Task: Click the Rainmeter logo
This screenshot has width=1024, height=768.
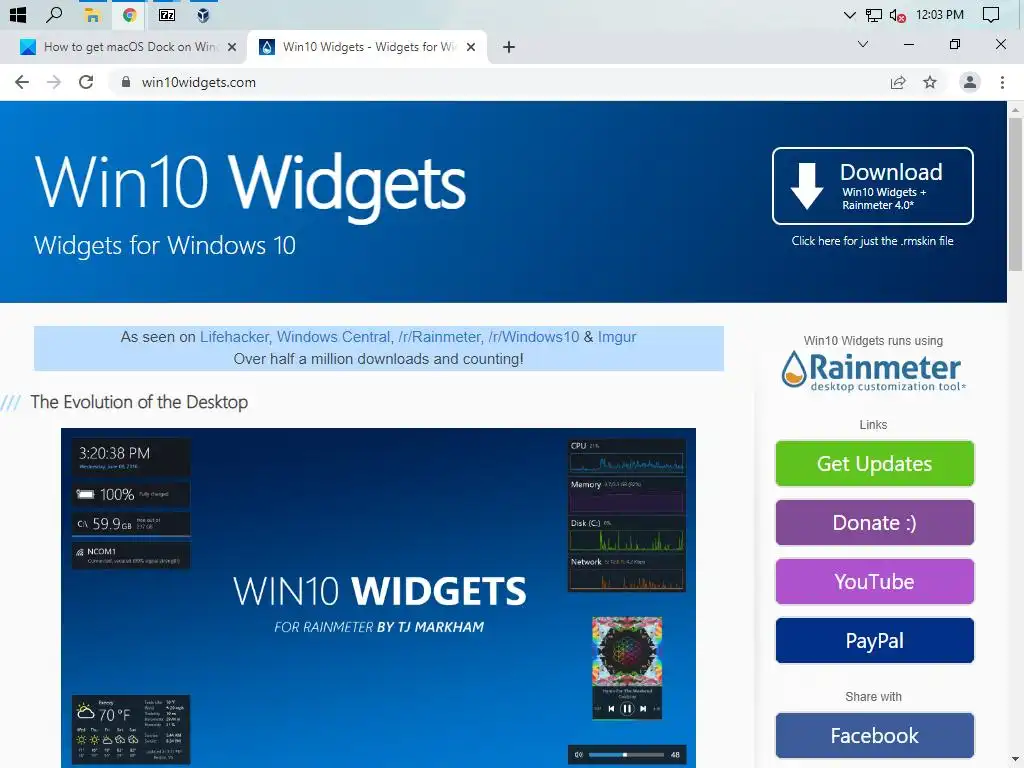Action: [872, 371]
